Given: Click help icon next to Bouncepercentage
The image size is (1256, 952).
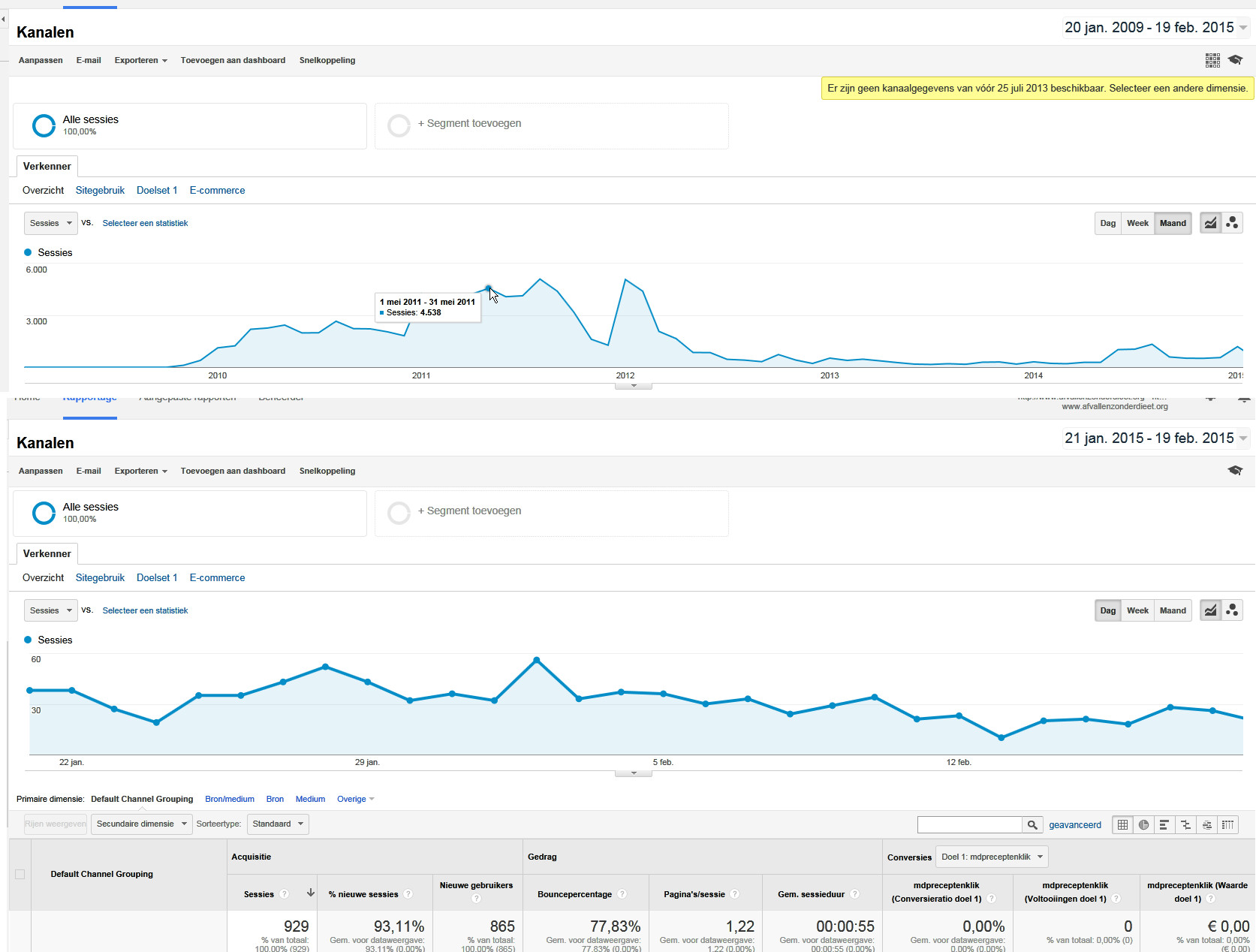Looking at the screenshot, I should click(x=622, y=894).
